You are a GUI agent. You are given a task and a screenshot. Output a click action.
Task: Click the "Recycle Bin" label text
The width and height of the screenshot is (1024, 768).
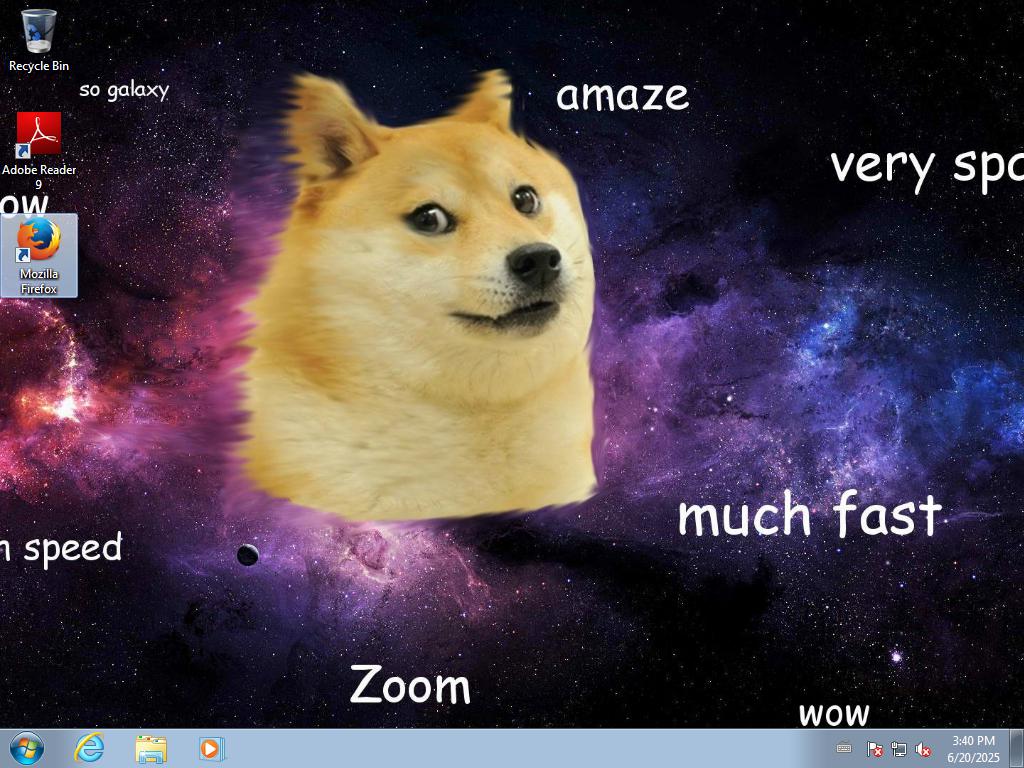39,66
